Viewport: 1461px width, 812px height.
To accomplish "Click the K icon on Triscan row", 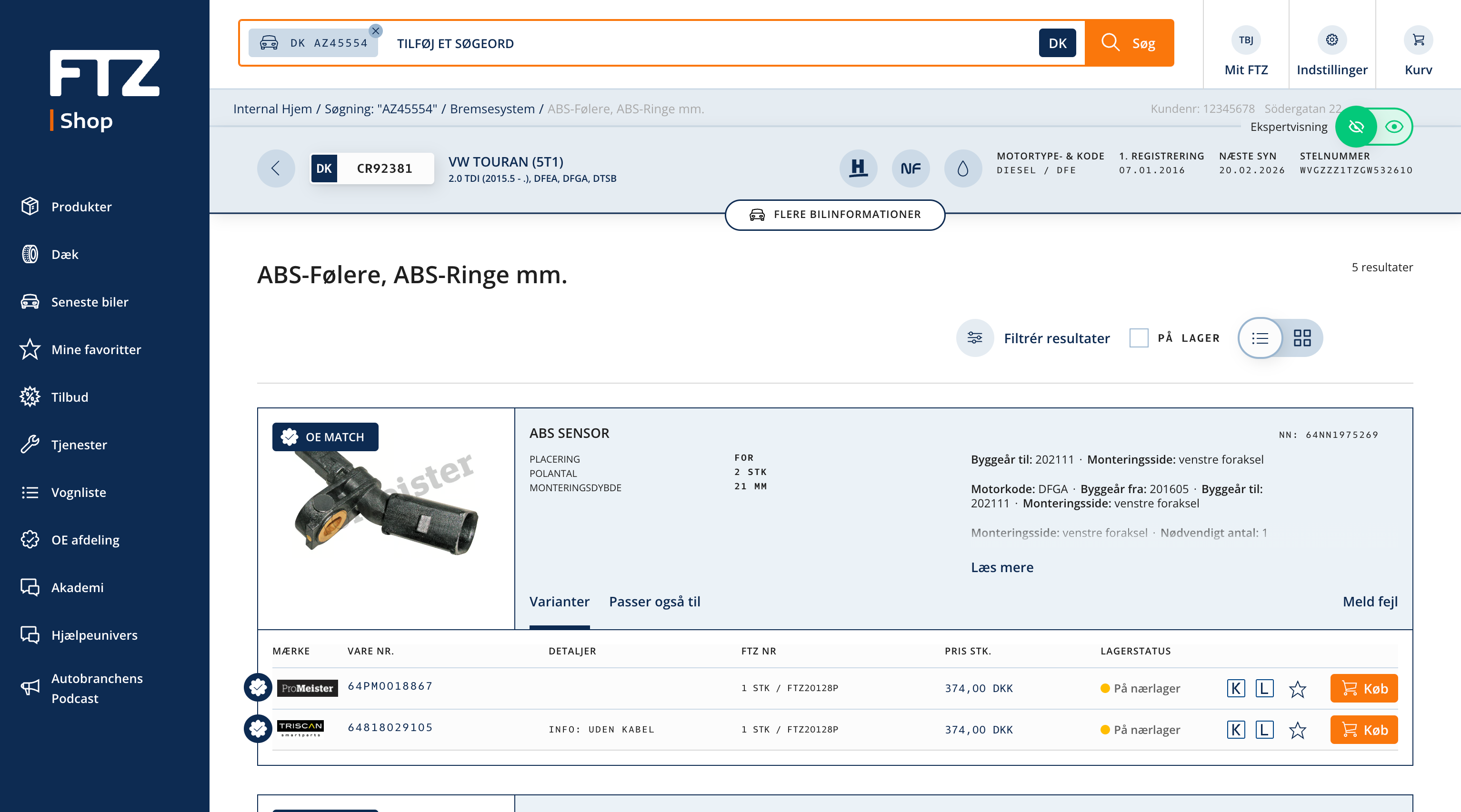I will pyautogui.click(x=1235, y=730).
